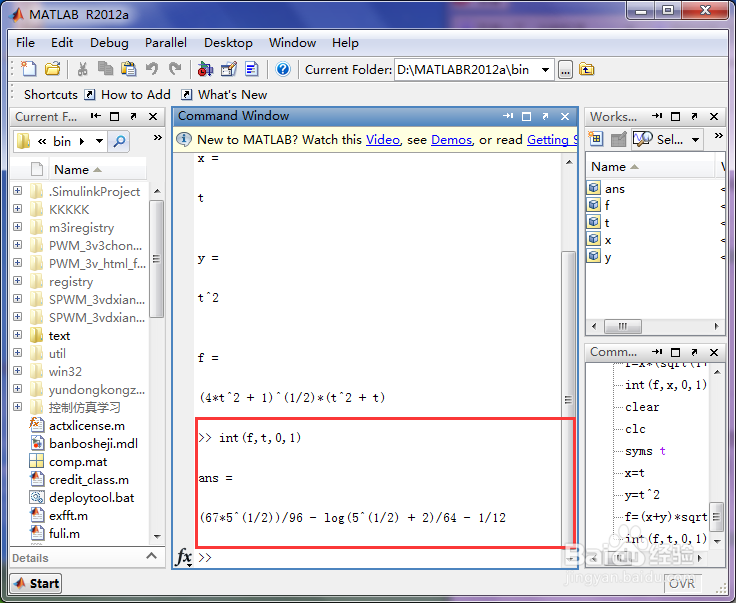The width and height of the screenshot is (736, 603).
Task: Browse for folder with the ellipsis button
Action: 565,70
